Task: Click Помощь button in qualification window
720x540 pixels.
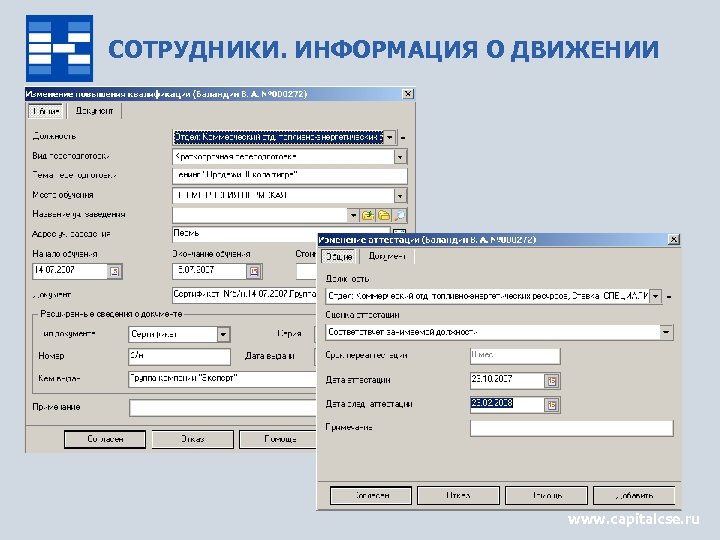Action: tap(280, 439)
